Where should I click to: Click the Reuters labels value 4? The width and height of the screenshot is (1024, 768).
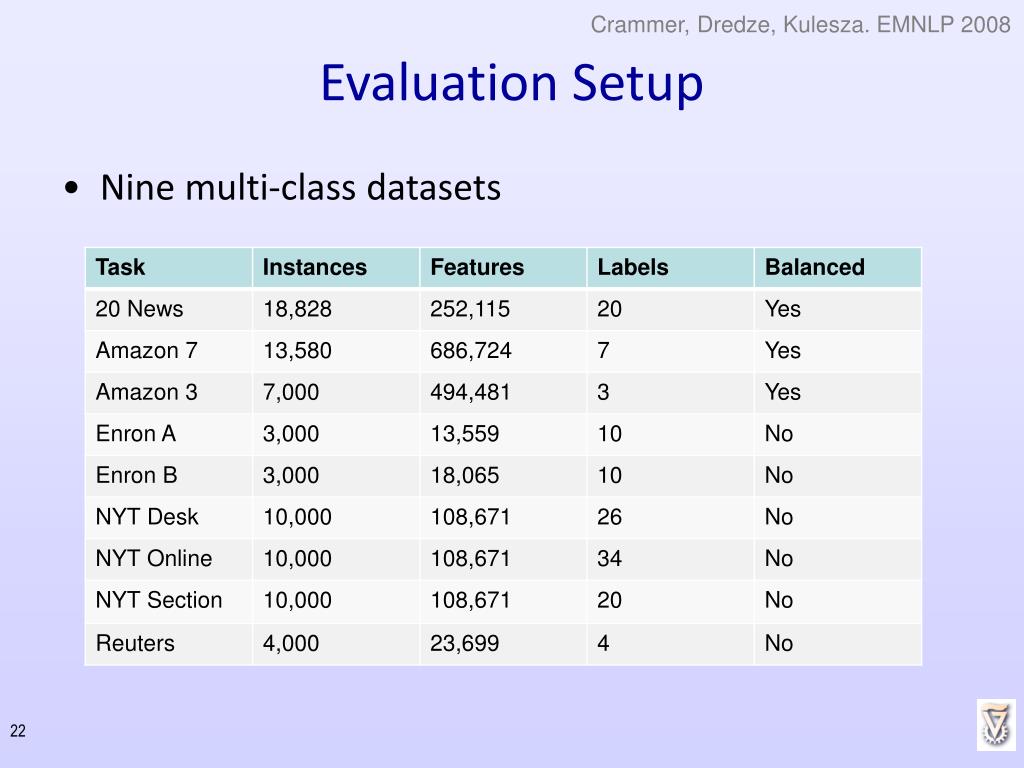tap(603, 643)
